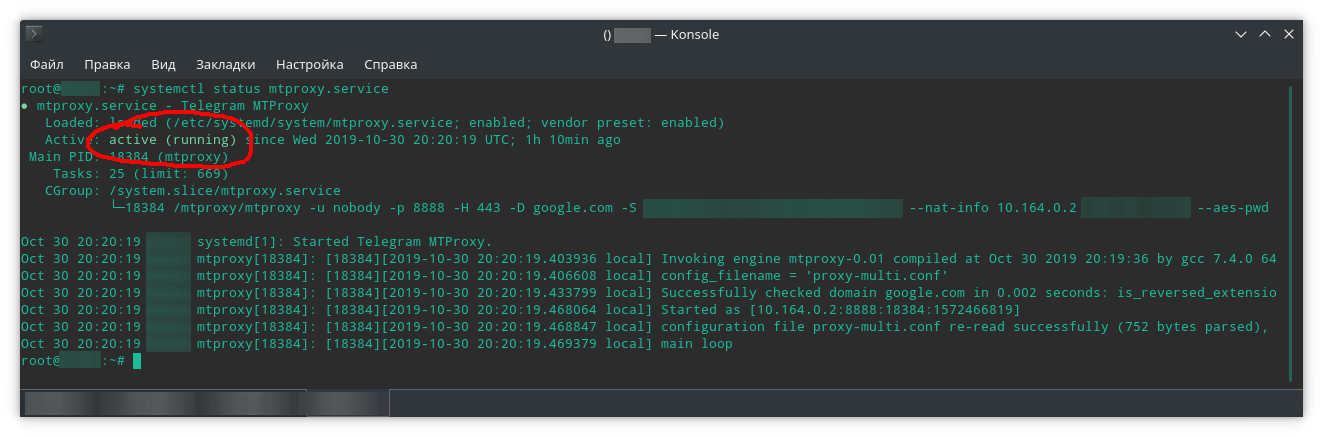Minimize the Konsole window
Image resolution: width=1323 pixels, height=437 pixels.
(1241, 34)
